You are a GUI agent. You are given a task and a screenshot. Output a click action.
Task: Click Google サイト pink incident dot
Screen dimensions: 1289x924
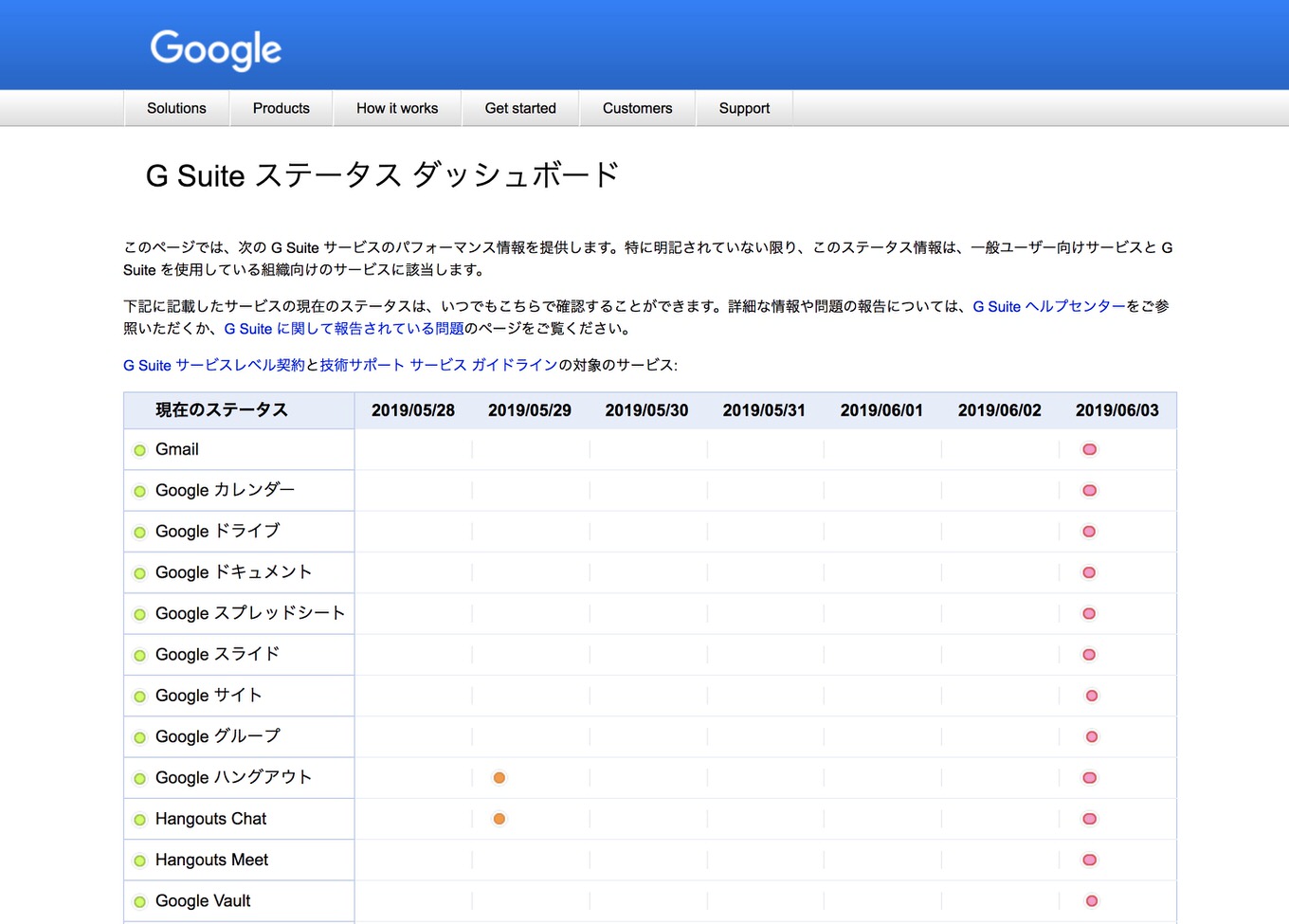pyautogui.click(x=1092, y=696)
